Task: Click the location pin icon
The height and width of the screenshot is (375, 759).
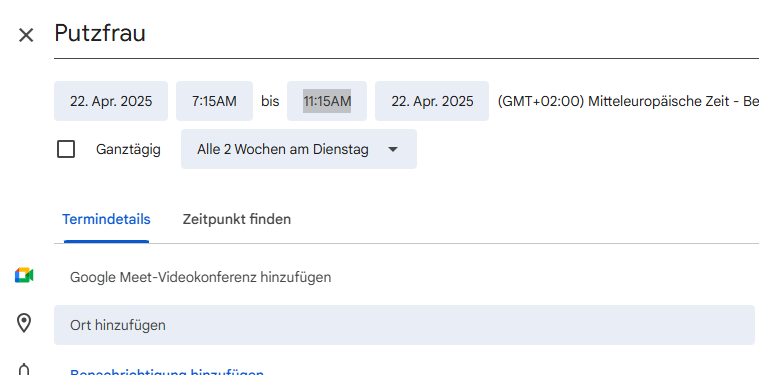Action: point(24,323)
